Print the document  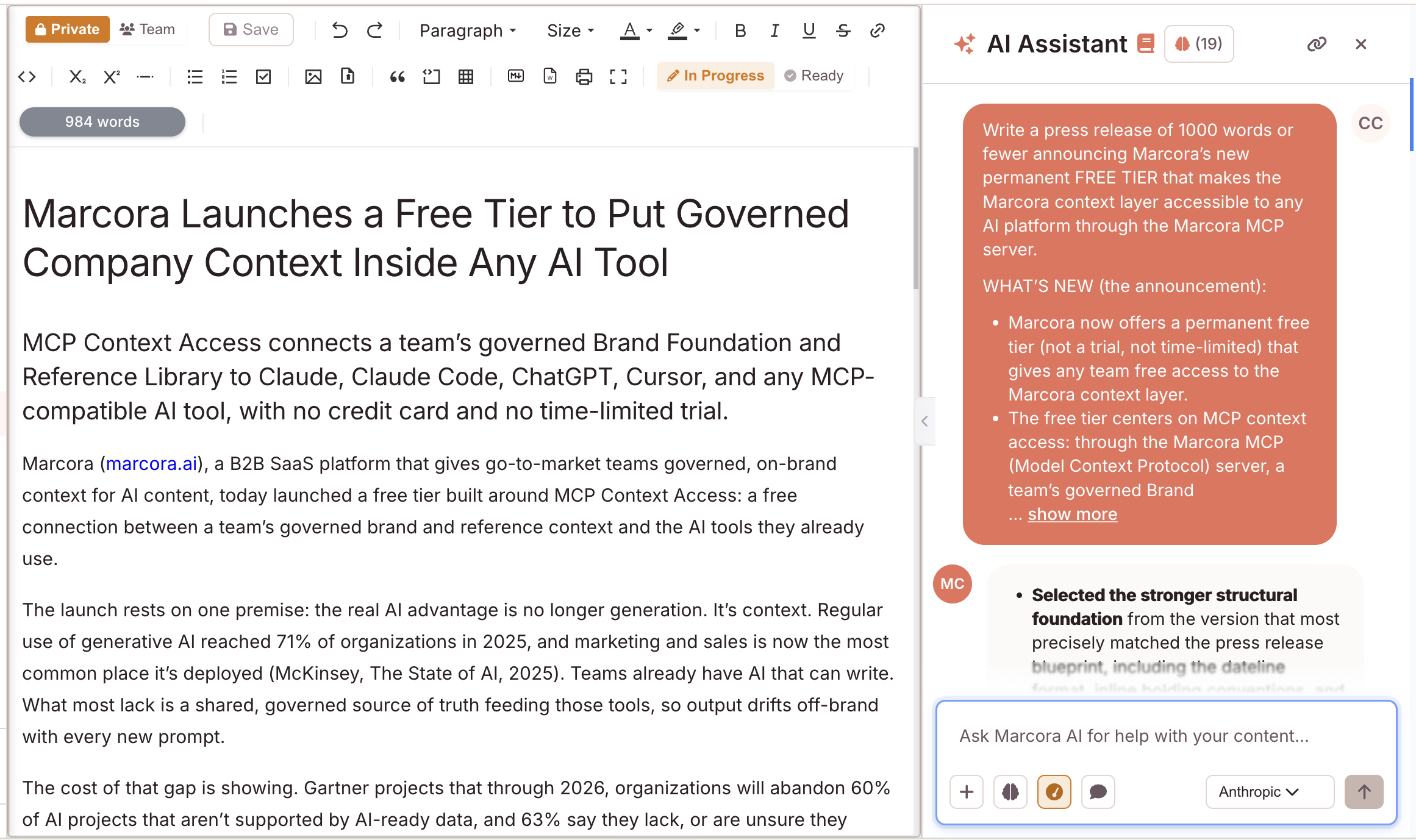point(584,76)
